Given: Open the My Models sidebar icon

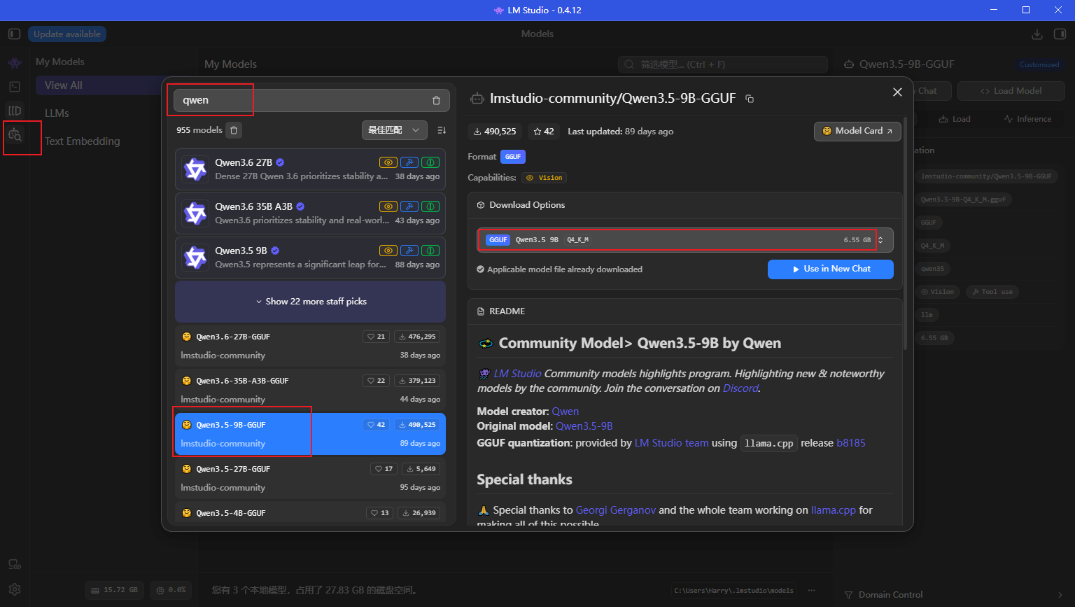Looking at the screenshot, I should pos(14,110).
